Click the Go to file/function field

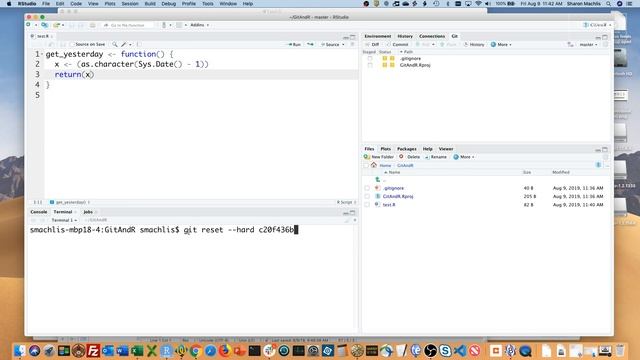click(128, 25)
